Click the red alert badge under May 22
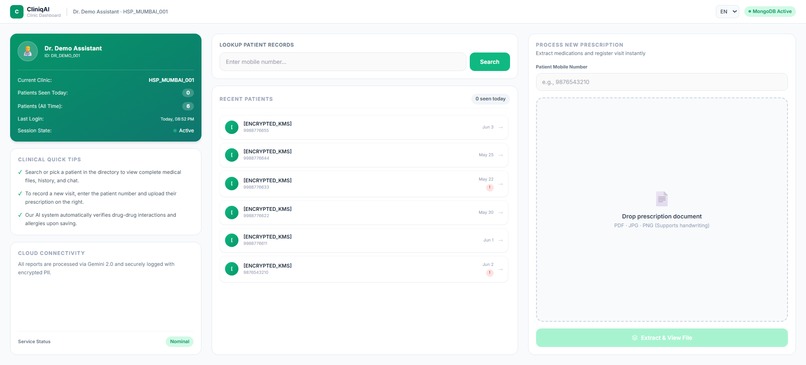 pyautogui.click(x=489, y=188)
